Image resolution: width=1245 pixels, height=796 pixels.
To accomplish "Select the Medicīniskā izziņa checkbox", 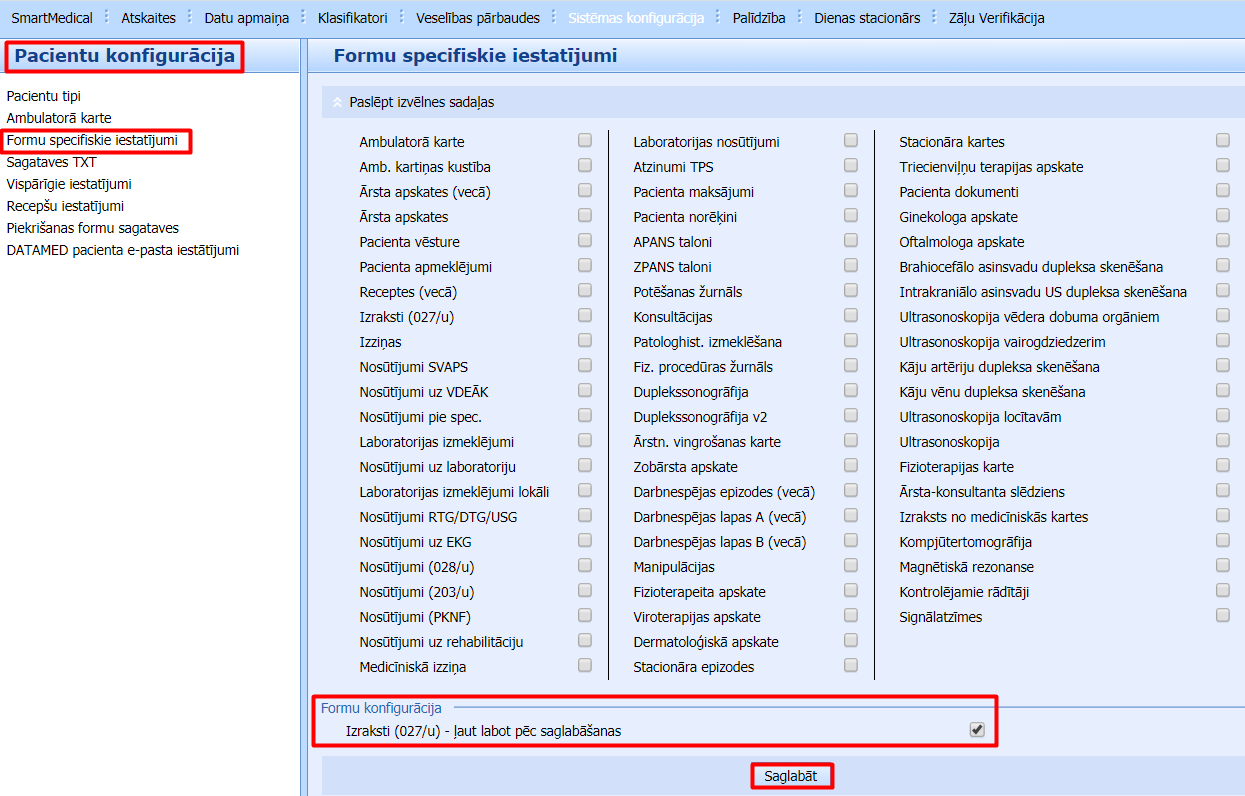I will pos(585,666).
